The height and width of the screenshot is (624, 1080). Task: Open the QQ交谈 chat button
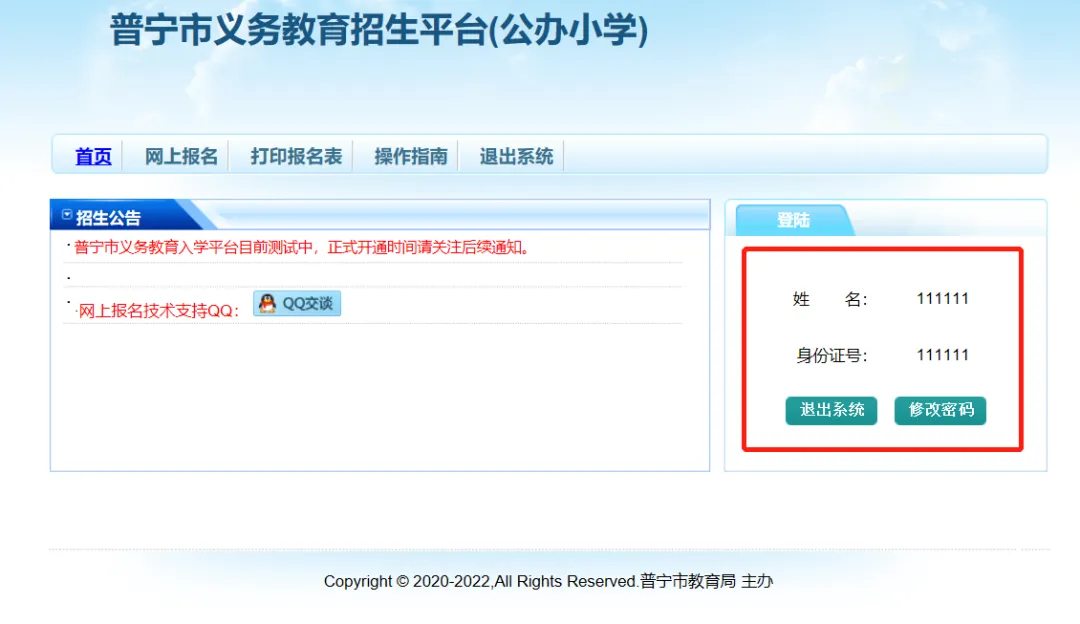[x=297, y=304]
